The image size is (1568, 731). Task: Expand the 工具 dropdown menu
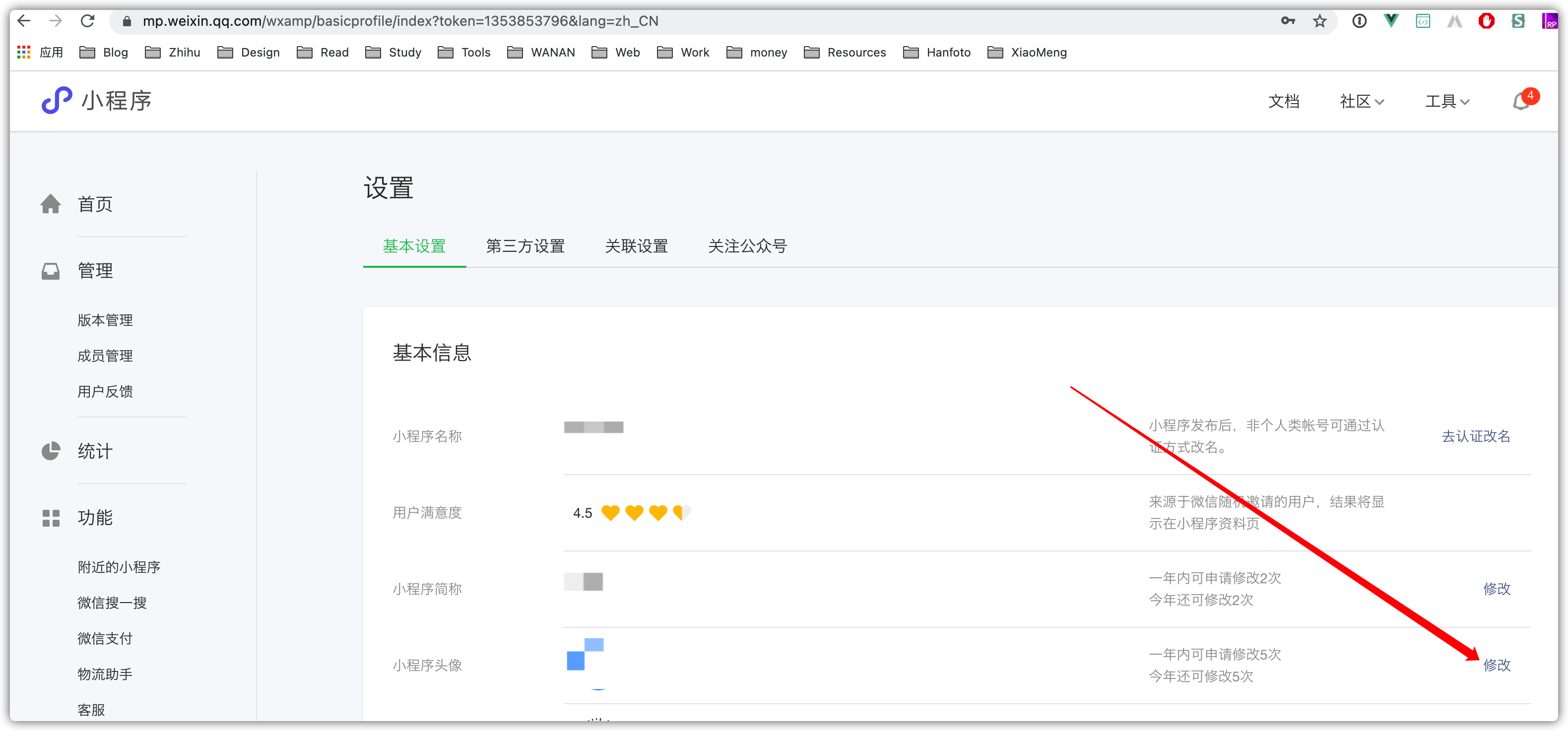pyautogui.click(x=1447, y=102)
